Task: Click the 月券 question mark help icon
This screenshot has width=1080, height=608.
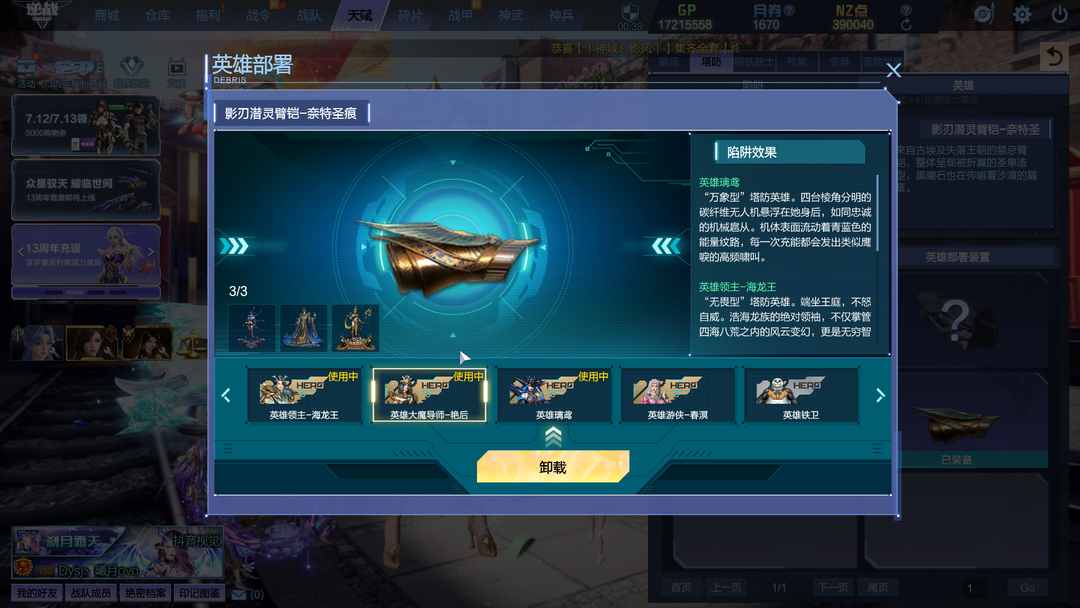Action: 789,10
